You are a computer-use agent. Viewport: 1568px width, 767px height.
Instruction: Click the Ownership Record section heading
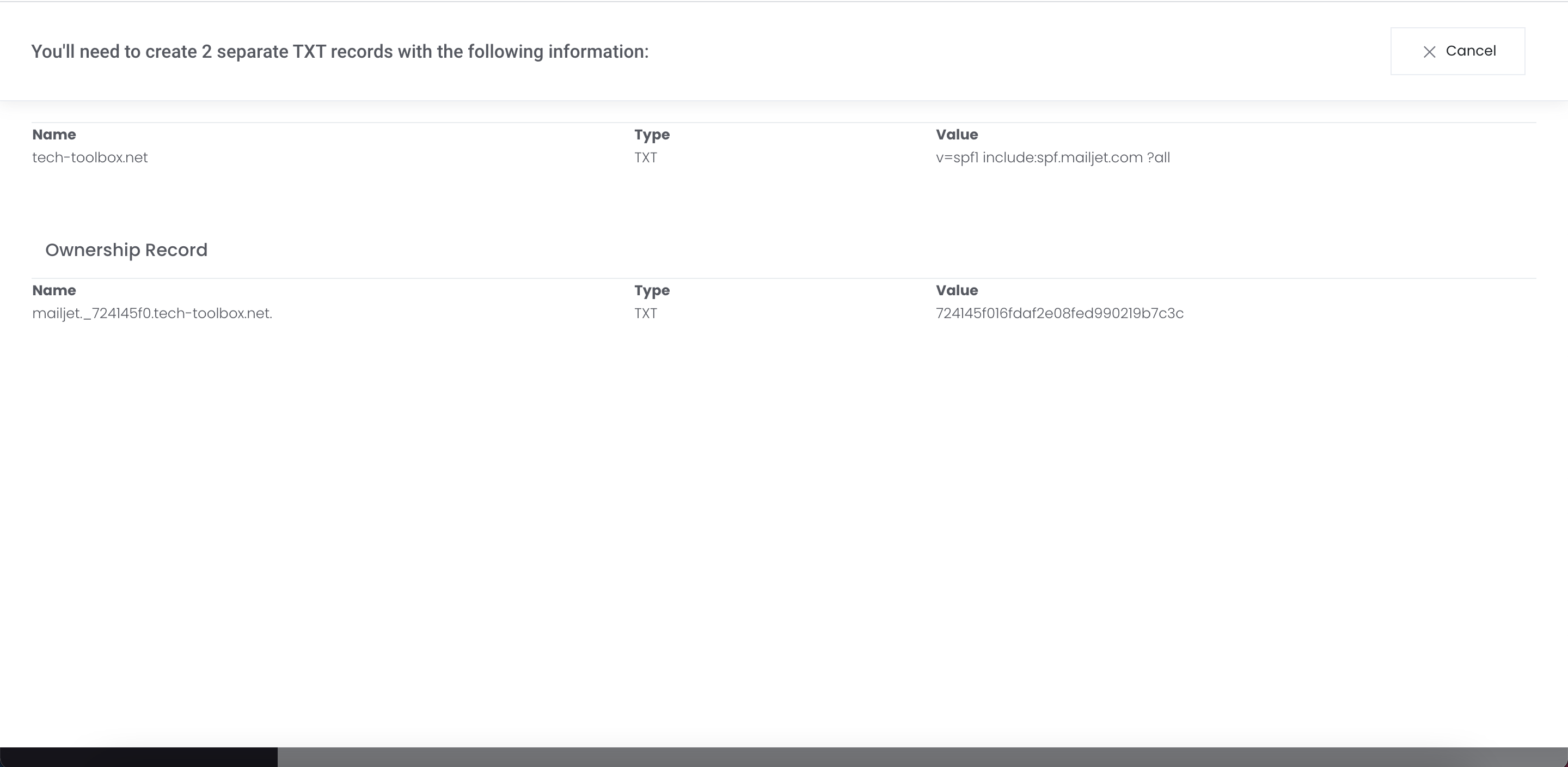click(x=126, y=250)
